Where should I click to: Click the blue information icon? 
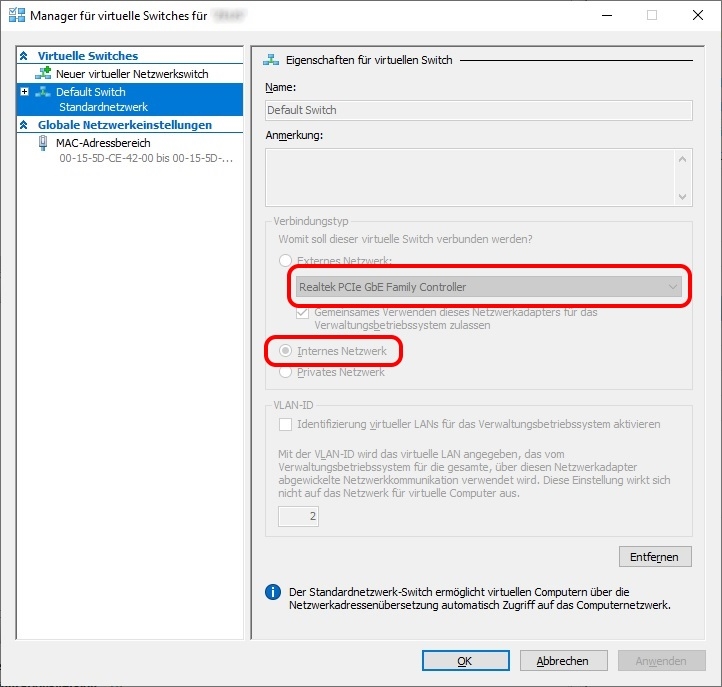273,592
